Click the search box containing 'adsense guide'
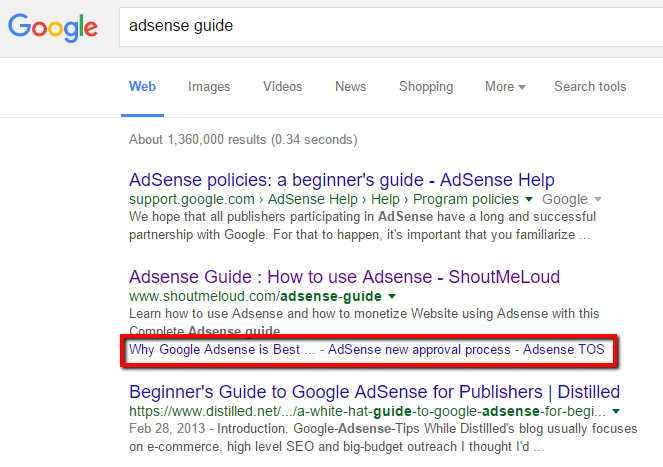 point(391,27)
